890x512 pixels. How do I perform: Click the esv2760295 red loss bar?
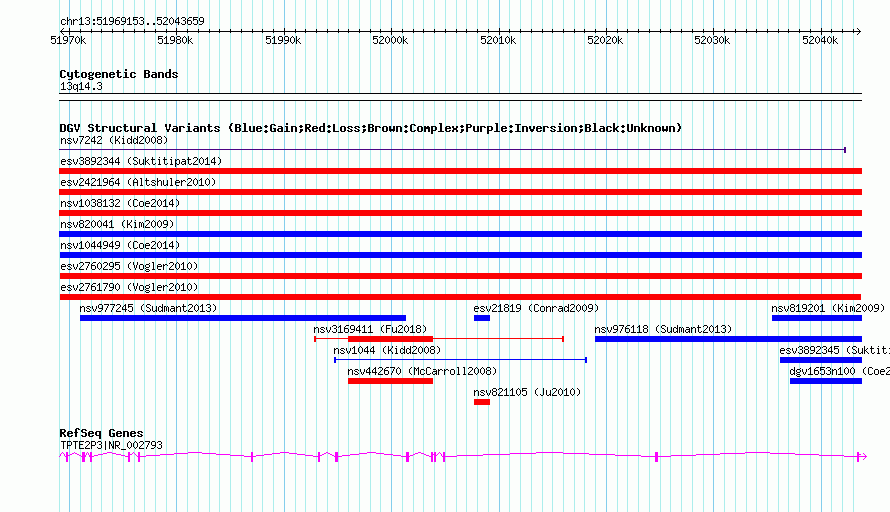(460, 276)
